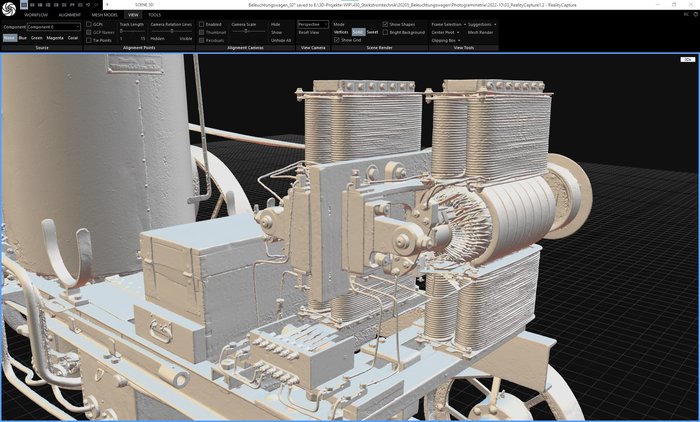Toggle the Show Shapes checkbox

(x=385, y=24)
